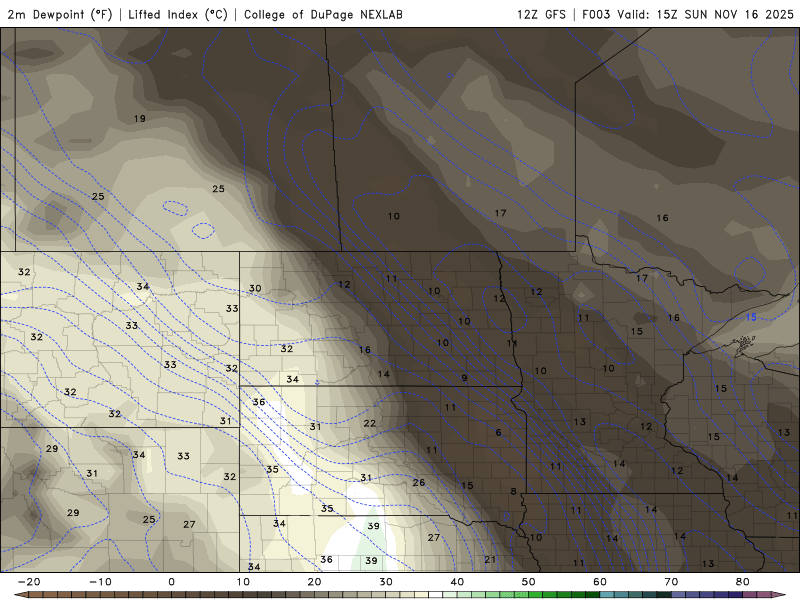Screen dimensions: 800x600
Task: Click the 40 label on the color scale
Action: 457,582
